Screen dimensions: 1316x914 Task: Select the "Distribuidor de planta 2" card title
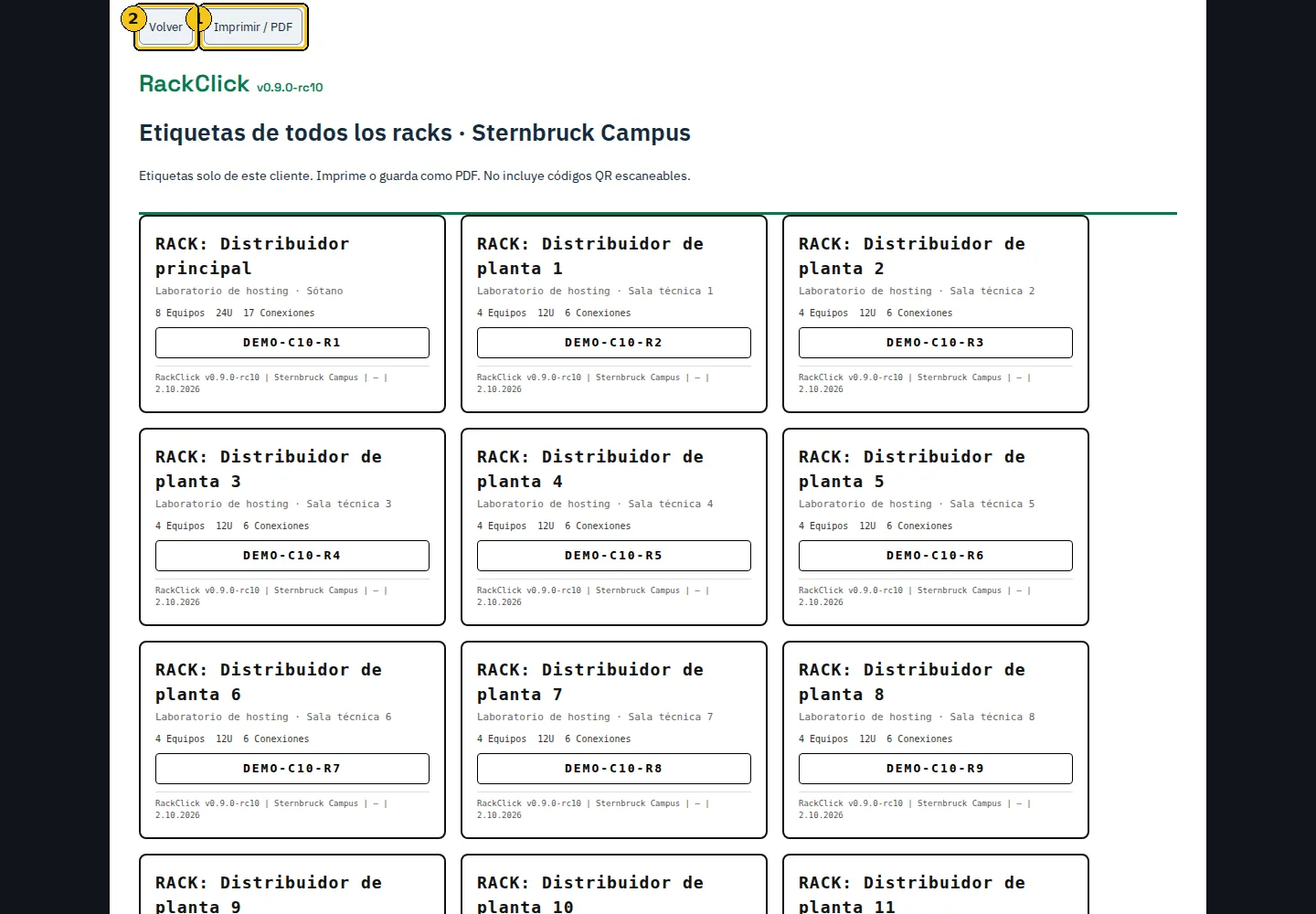coord(912,256)
